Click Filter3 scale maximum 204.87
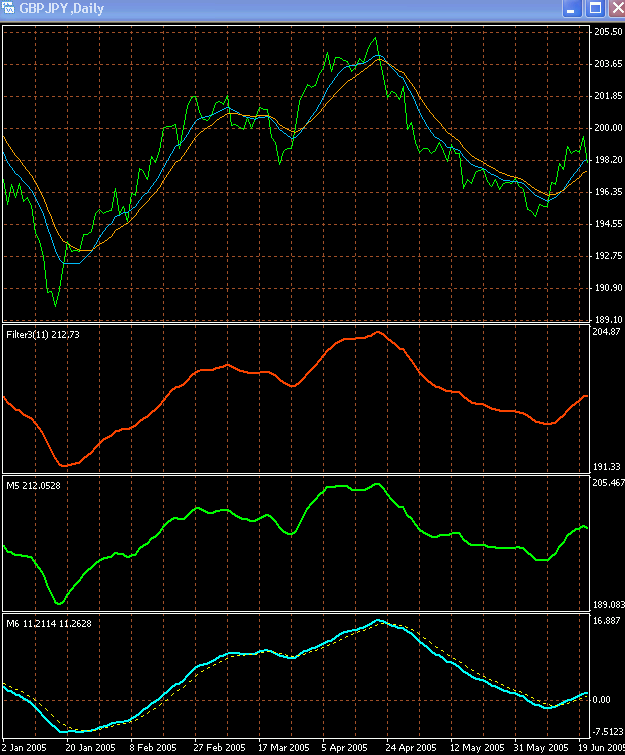 (607, 331)
